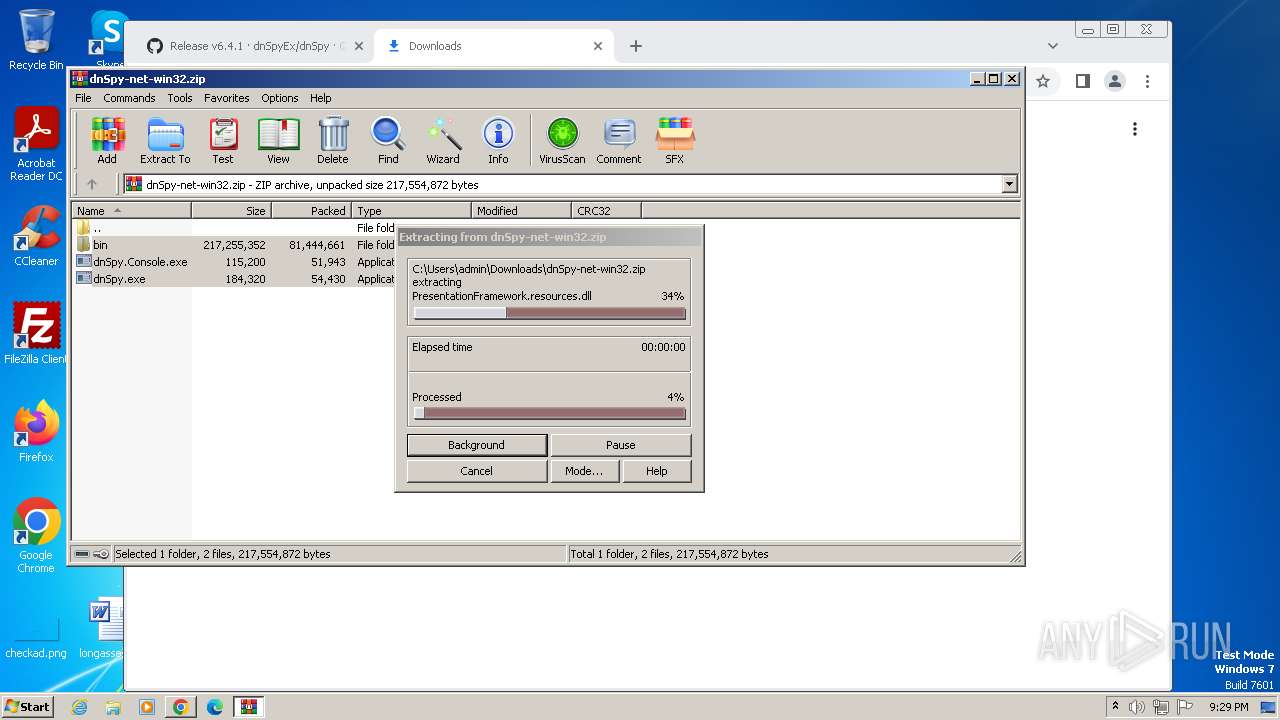Open the Commands menu
Screen dimensions: 1280x720
(x=129, y=98)
